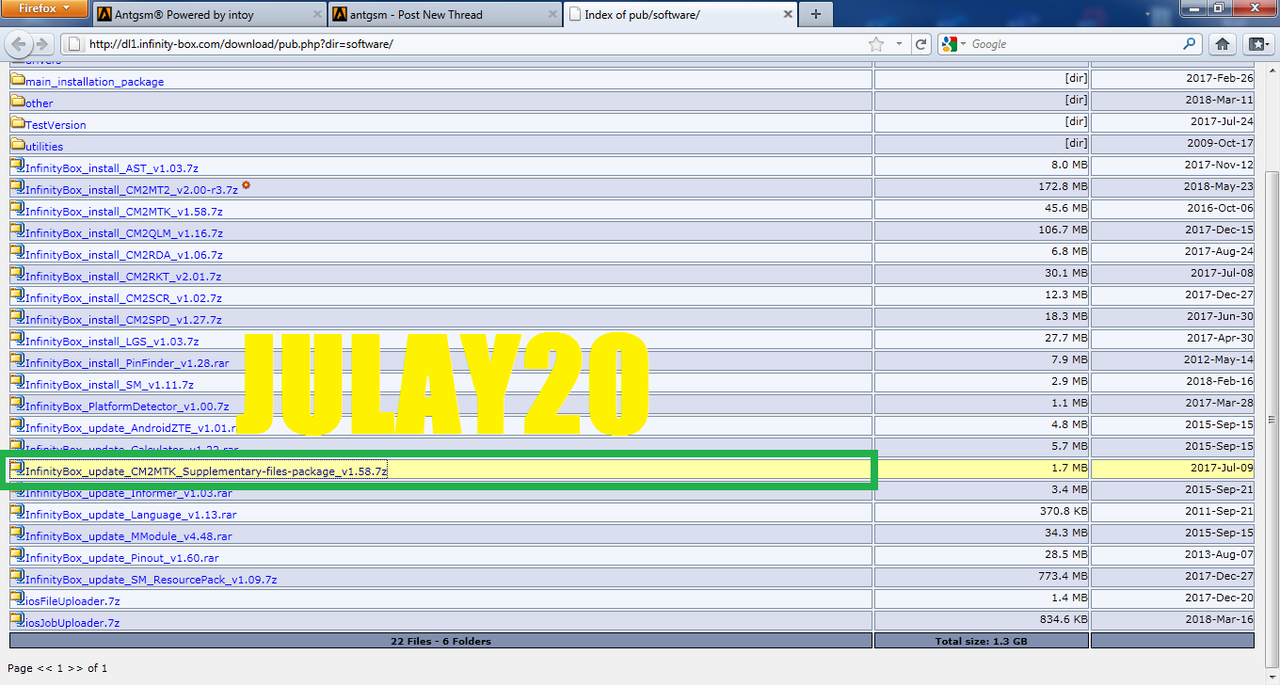Close the 'Index of pub/software/' tab
The image size is (1280, 685).
pyautogui.click(x=786, y=15)
